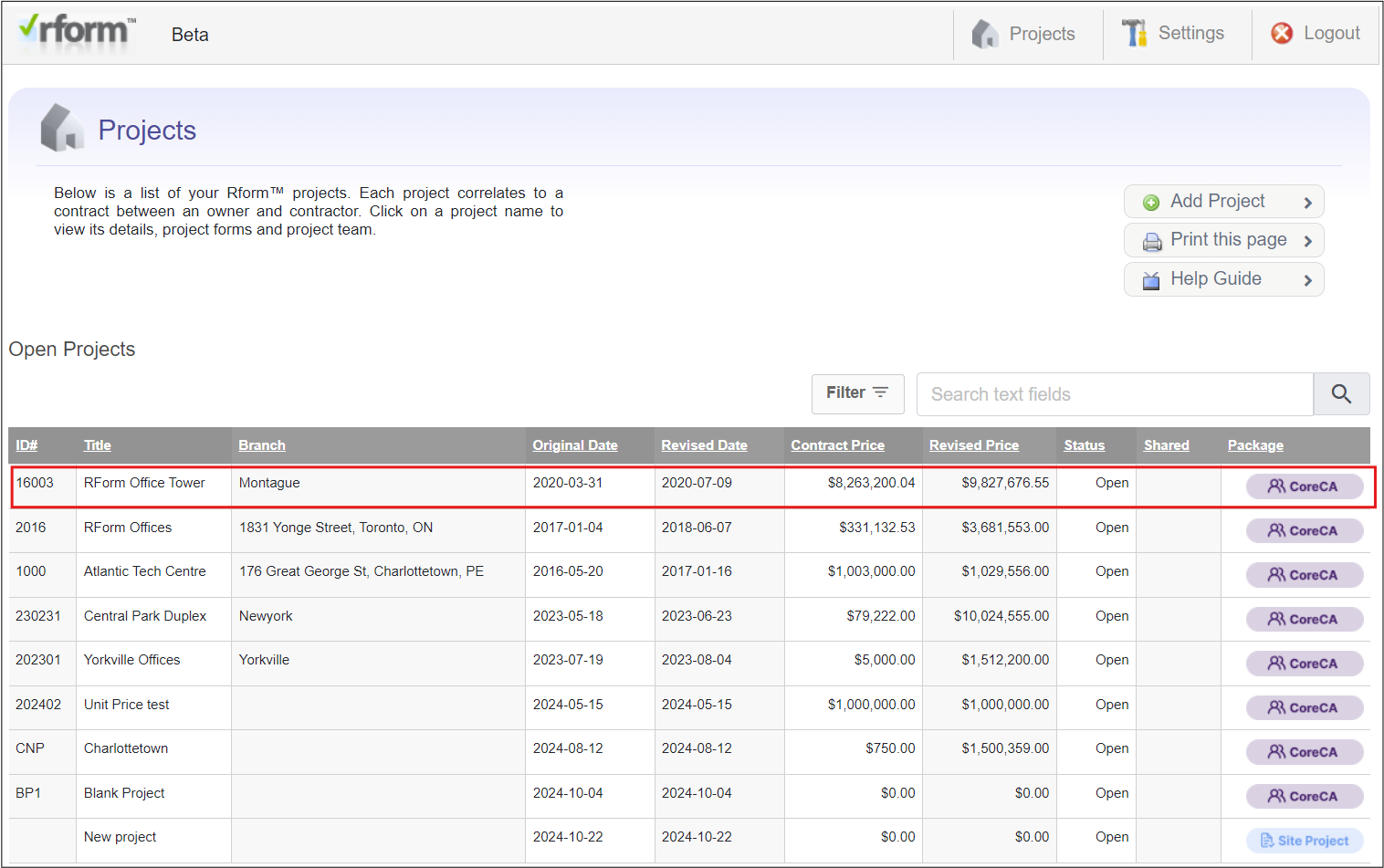Open the RForm Offices project
Viewport: 1384px width, 868px height.
(128, 528)
